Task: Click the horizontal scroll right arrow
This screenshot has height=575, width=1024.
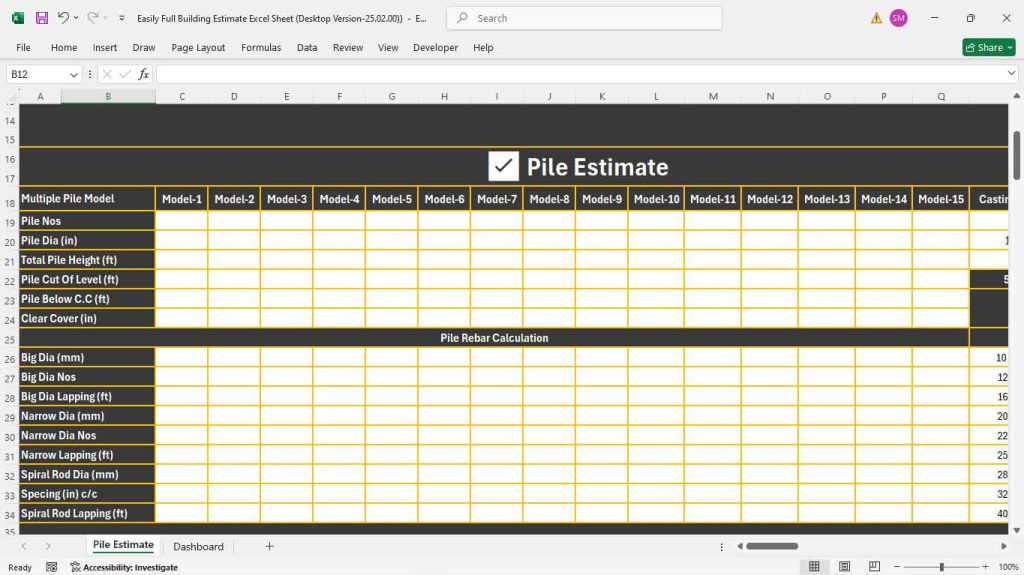Action: (1004, 546)
